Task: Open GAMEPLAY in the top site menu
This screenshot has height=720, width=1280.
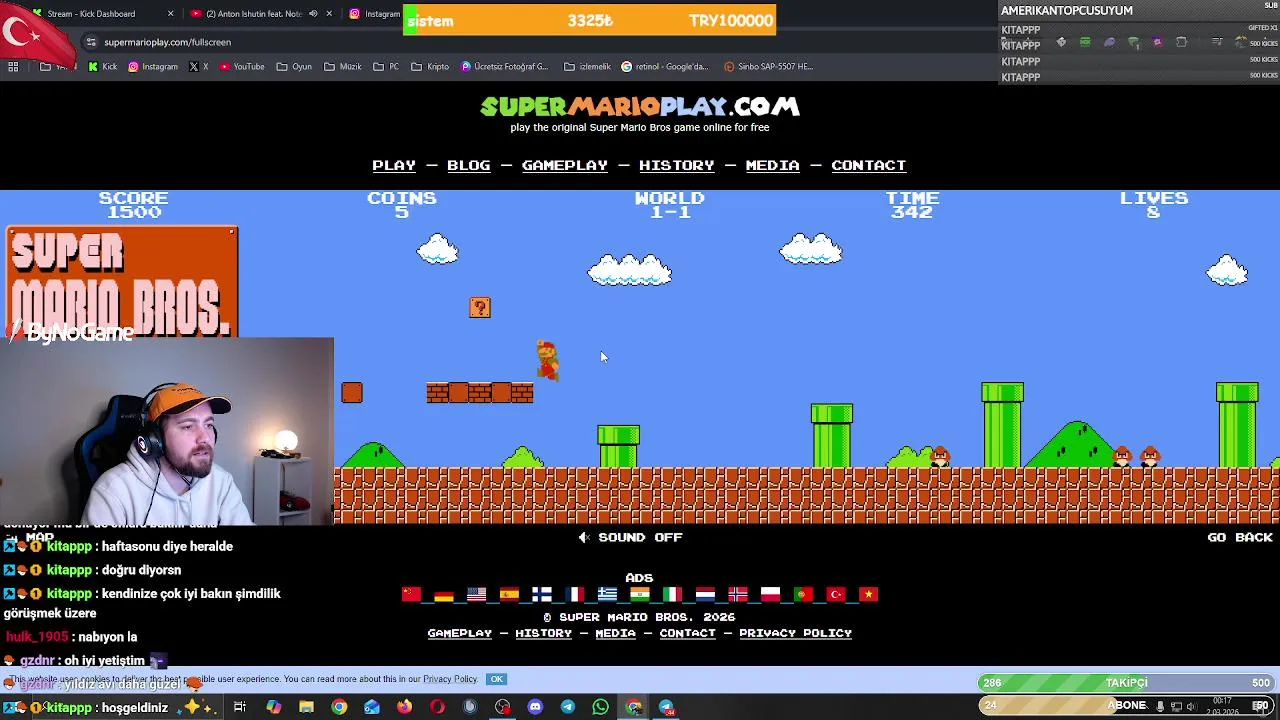Action: pyautogui.click(x=565, y=166)
